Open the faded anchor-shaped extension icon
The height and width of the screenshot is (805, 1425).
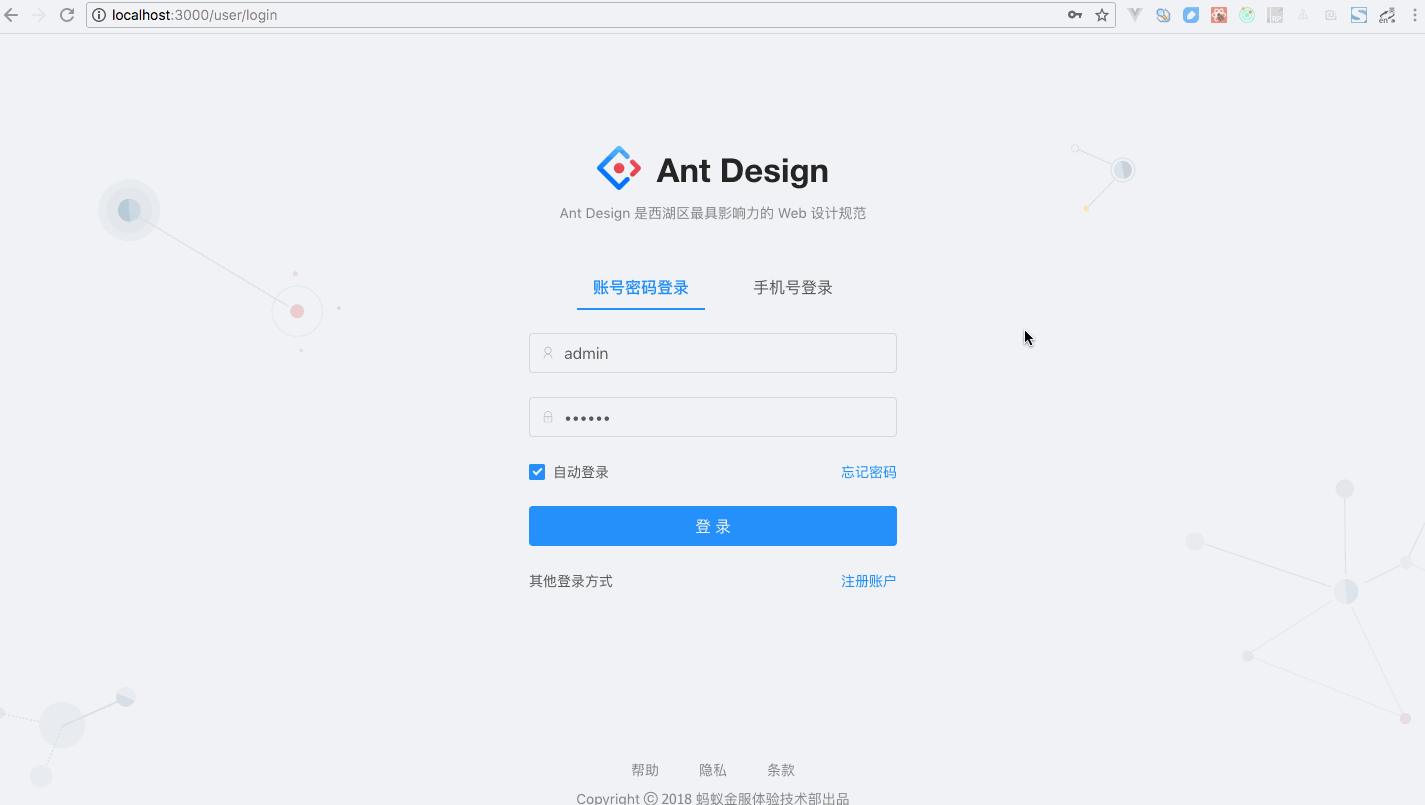click(x=1303, y=15)
